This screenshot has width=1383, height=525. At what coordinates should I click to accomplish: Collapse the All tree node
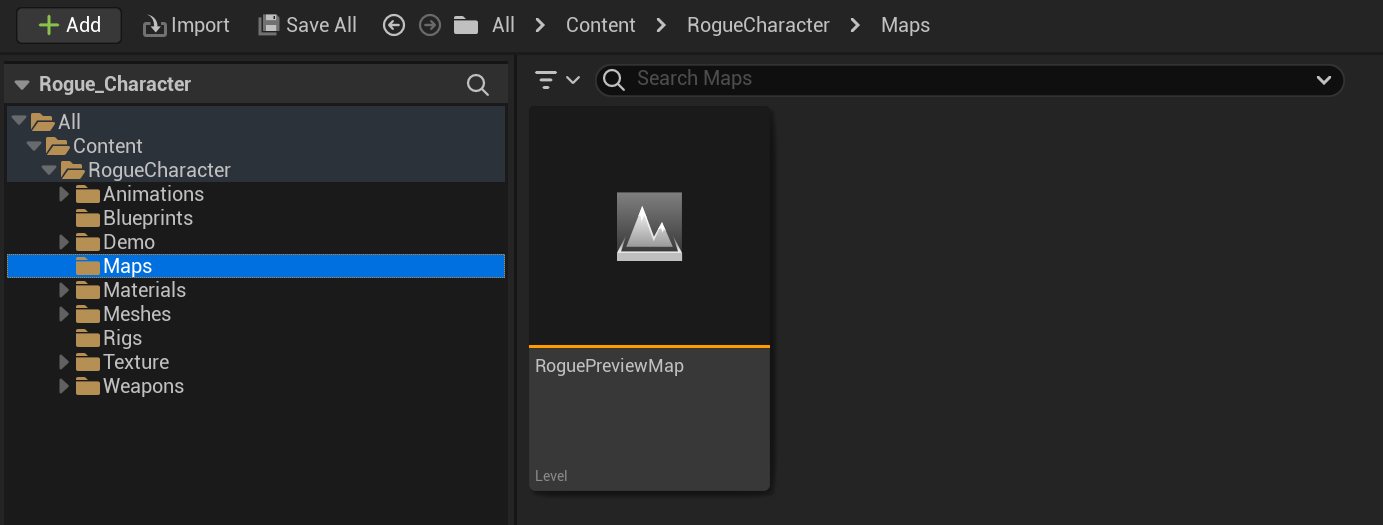tap(18, 121)
